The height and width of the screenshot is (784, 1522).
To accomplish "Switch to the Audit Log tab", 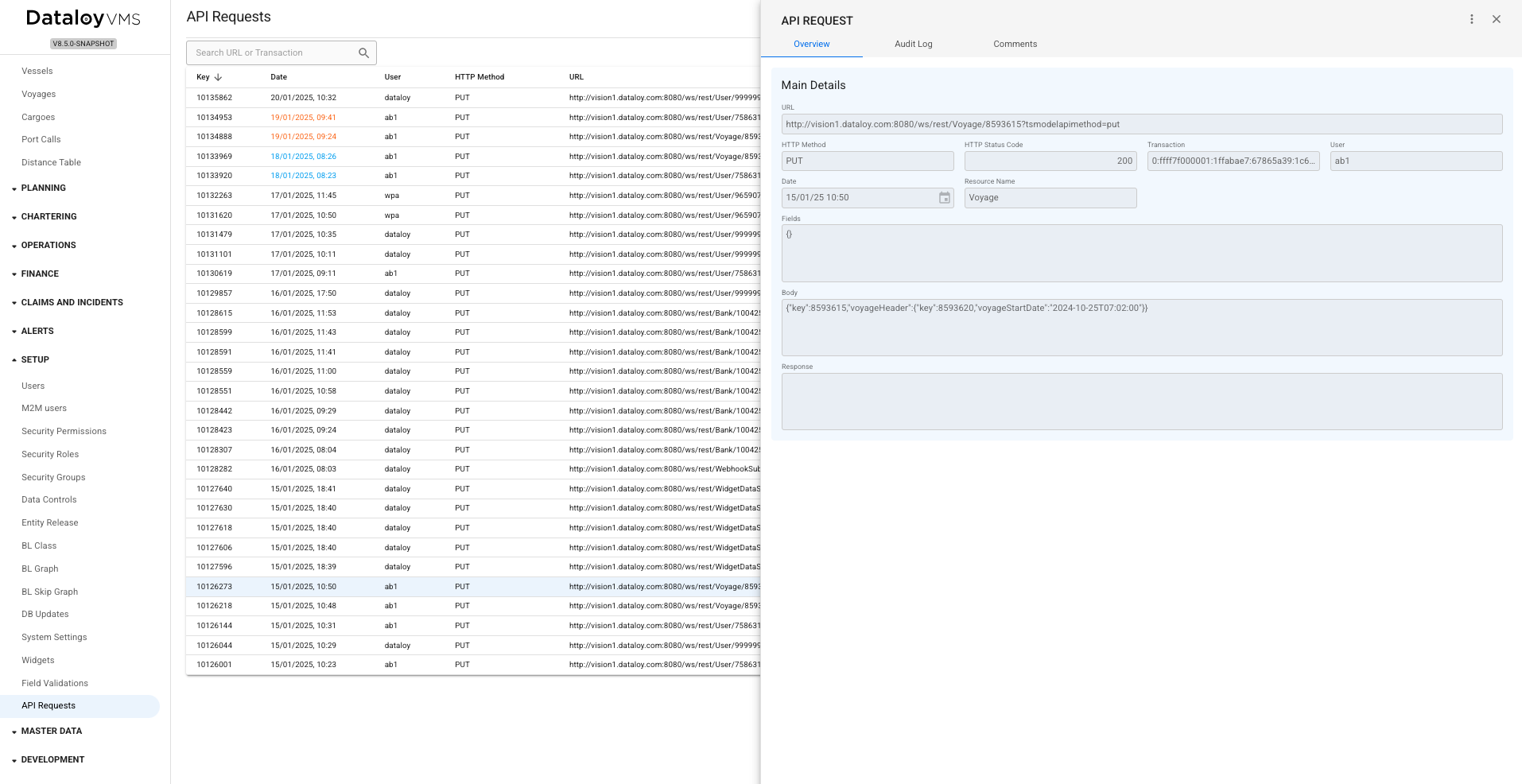I will pos(913,45).
